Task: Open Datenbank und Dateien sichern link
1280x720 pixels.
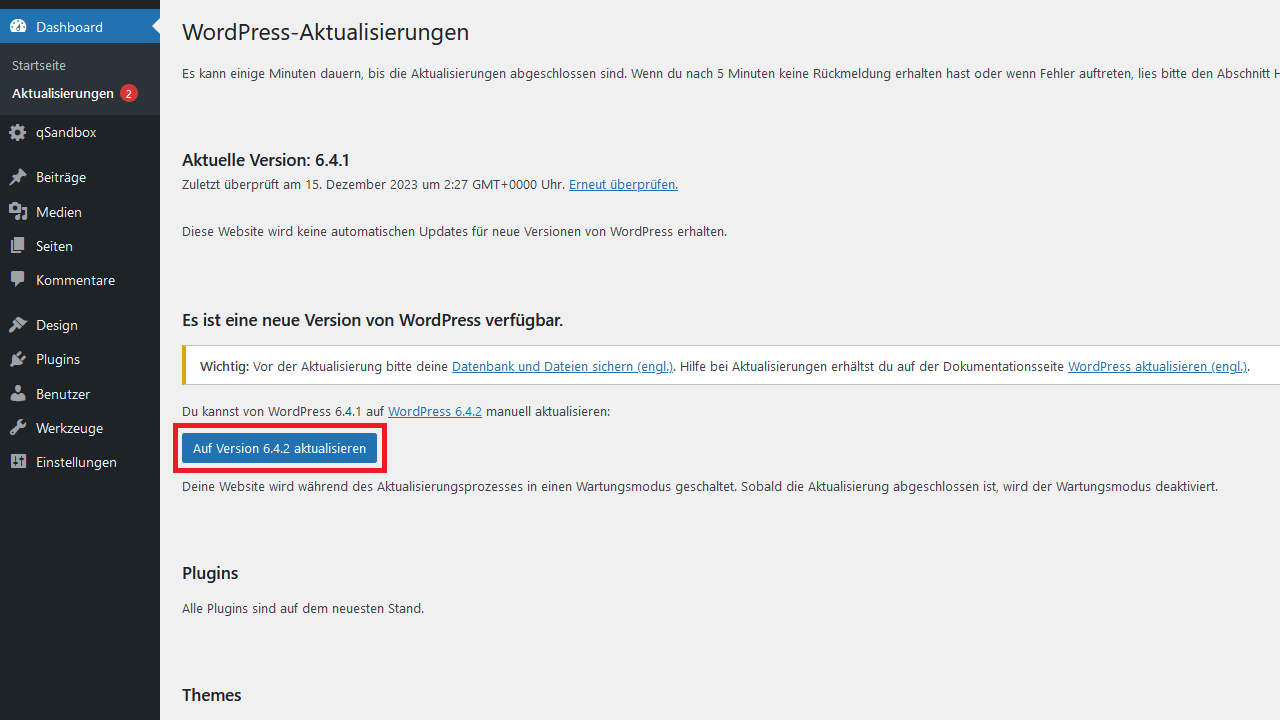Action: [563, 367]
